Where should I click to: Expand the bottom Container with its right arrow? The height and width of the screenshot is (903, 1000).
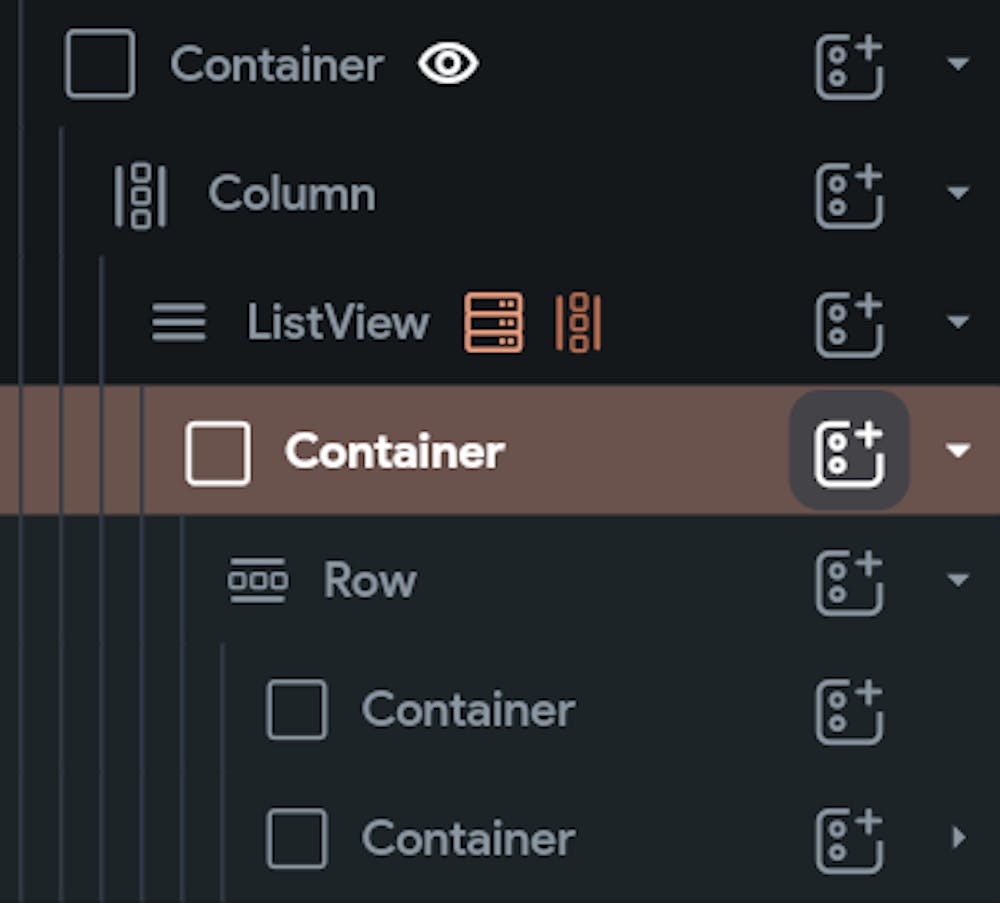[x=958, y=838]
